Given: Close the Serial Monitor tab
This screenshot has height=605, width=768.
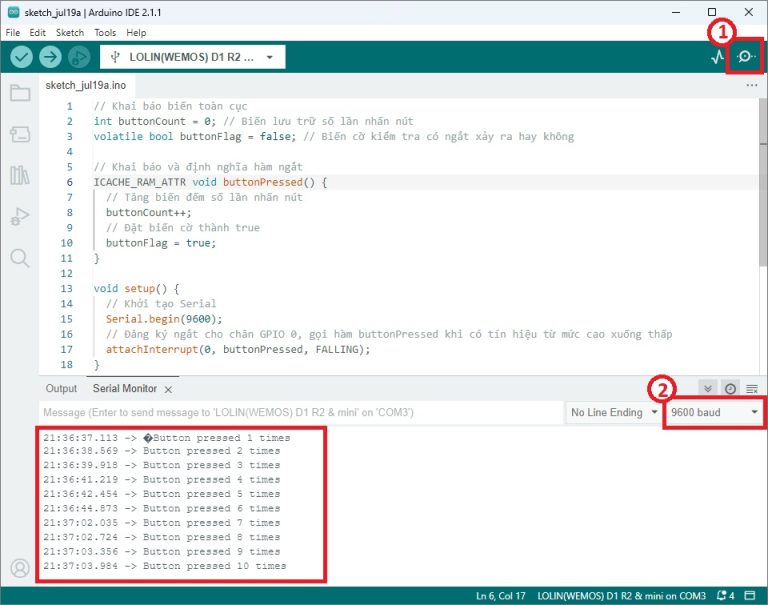Looking at the screenshot, I should coord(168,389).
